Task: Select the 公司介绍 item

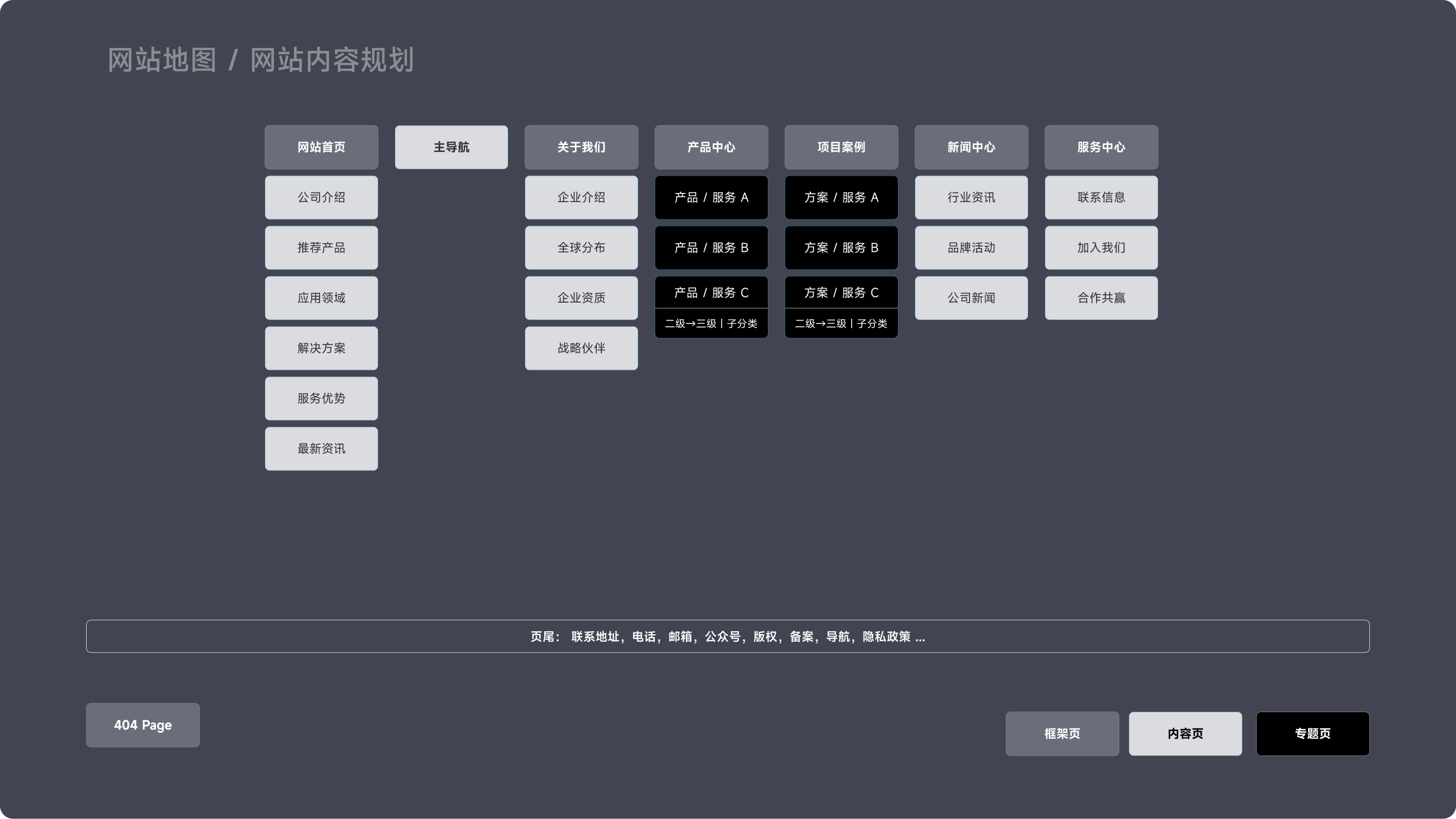Action: pos(321,197)
